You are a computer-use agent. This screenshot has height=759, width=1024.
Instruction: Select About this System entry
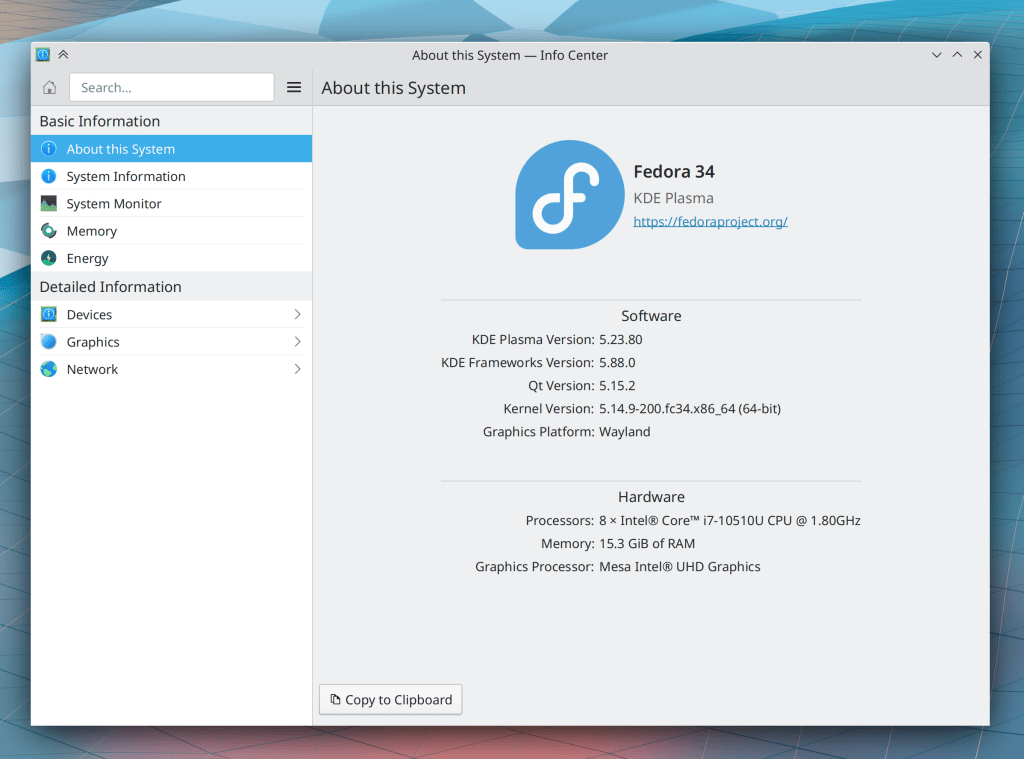(121, 149)
